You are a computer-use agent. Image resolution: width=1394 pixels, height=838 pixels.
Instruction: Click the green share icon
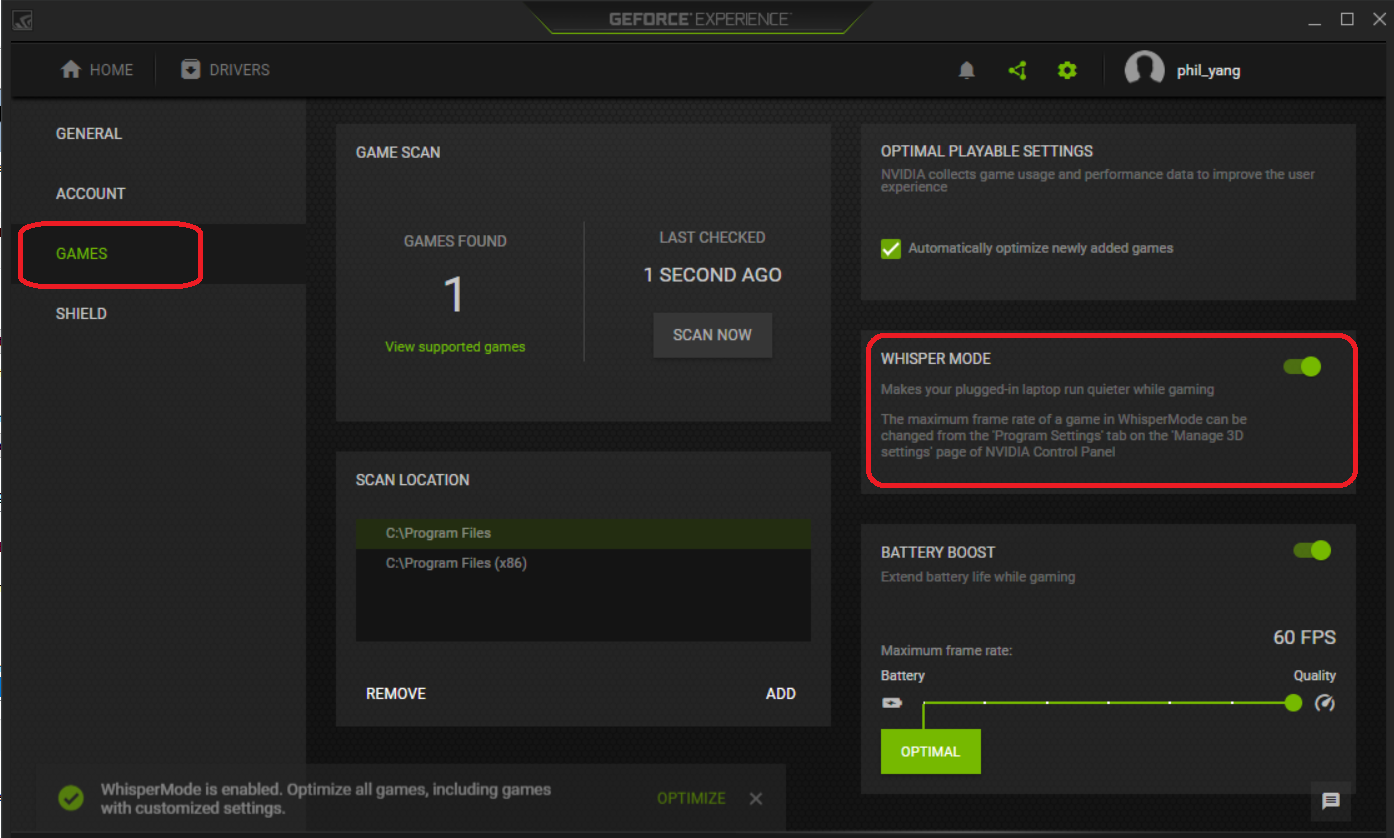tap(1017, 70)
